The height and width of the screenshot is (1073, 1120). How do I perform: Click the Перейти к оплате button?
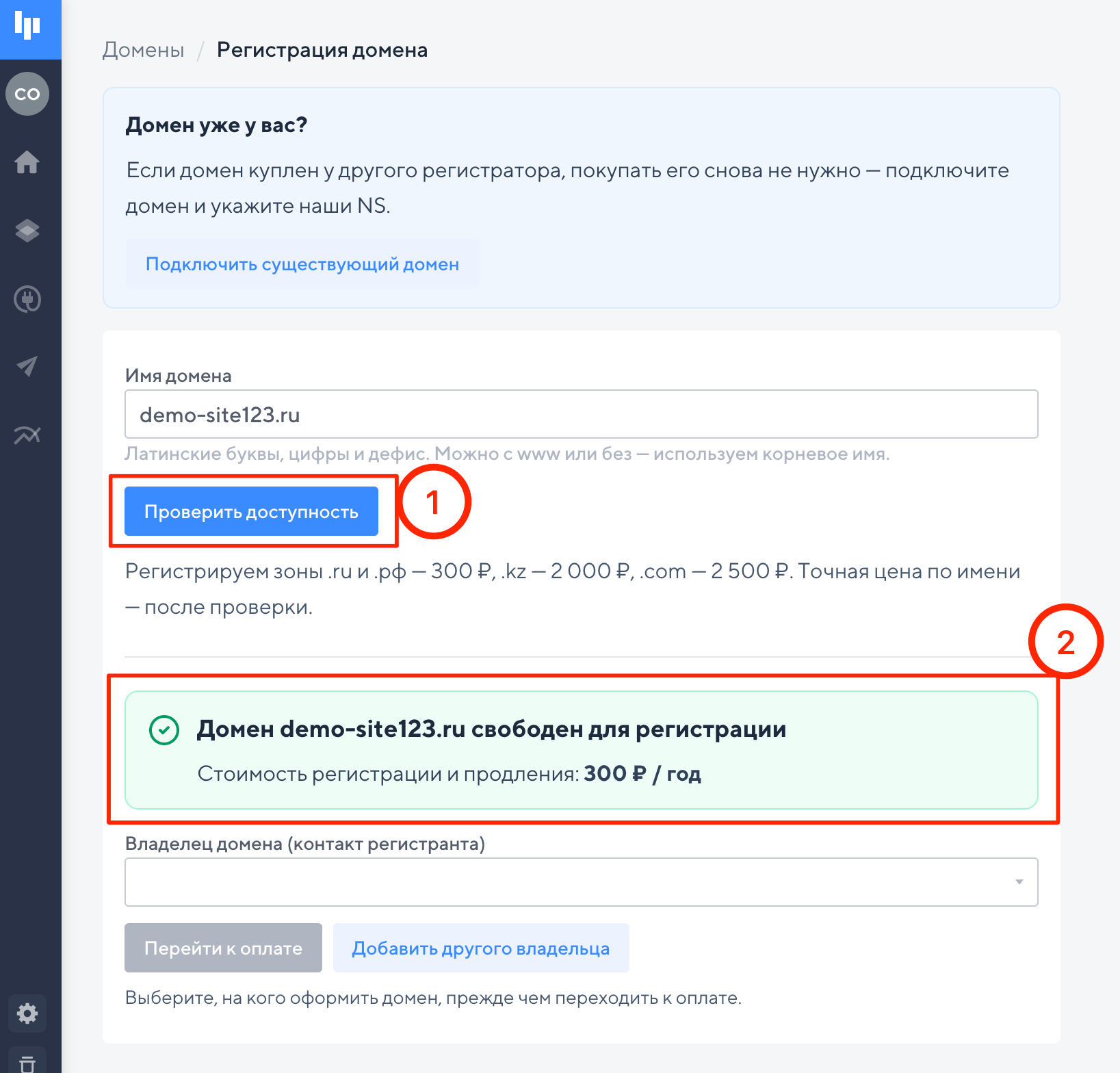coord(223,948)
